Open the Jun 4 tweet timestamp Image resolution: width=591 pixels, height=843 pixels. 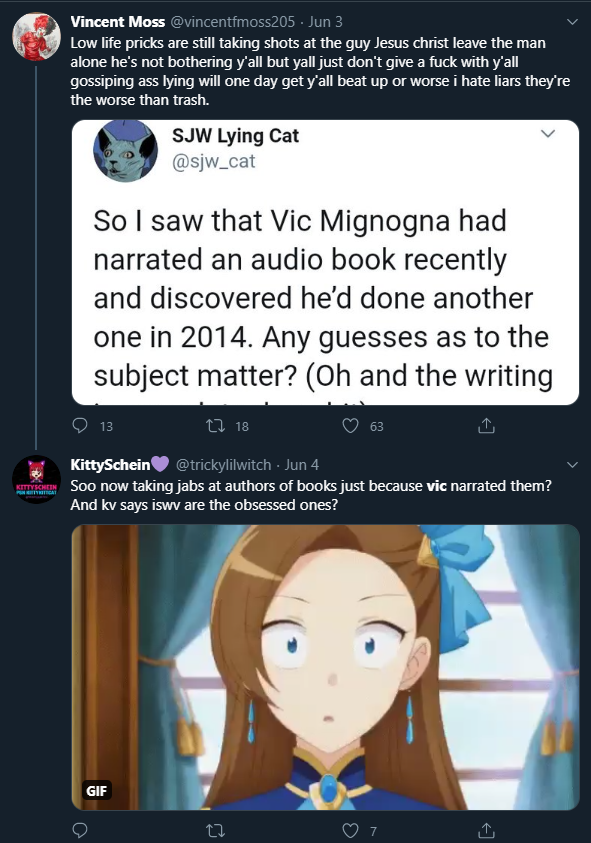pyautogui.click(x=302, y=465)
